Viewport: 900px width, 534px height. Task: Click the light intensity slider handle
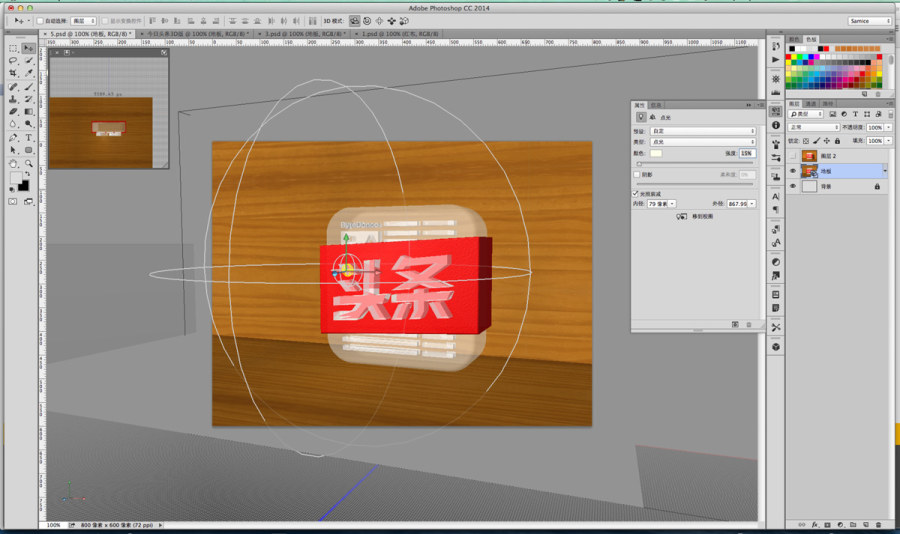click(639, 164)
